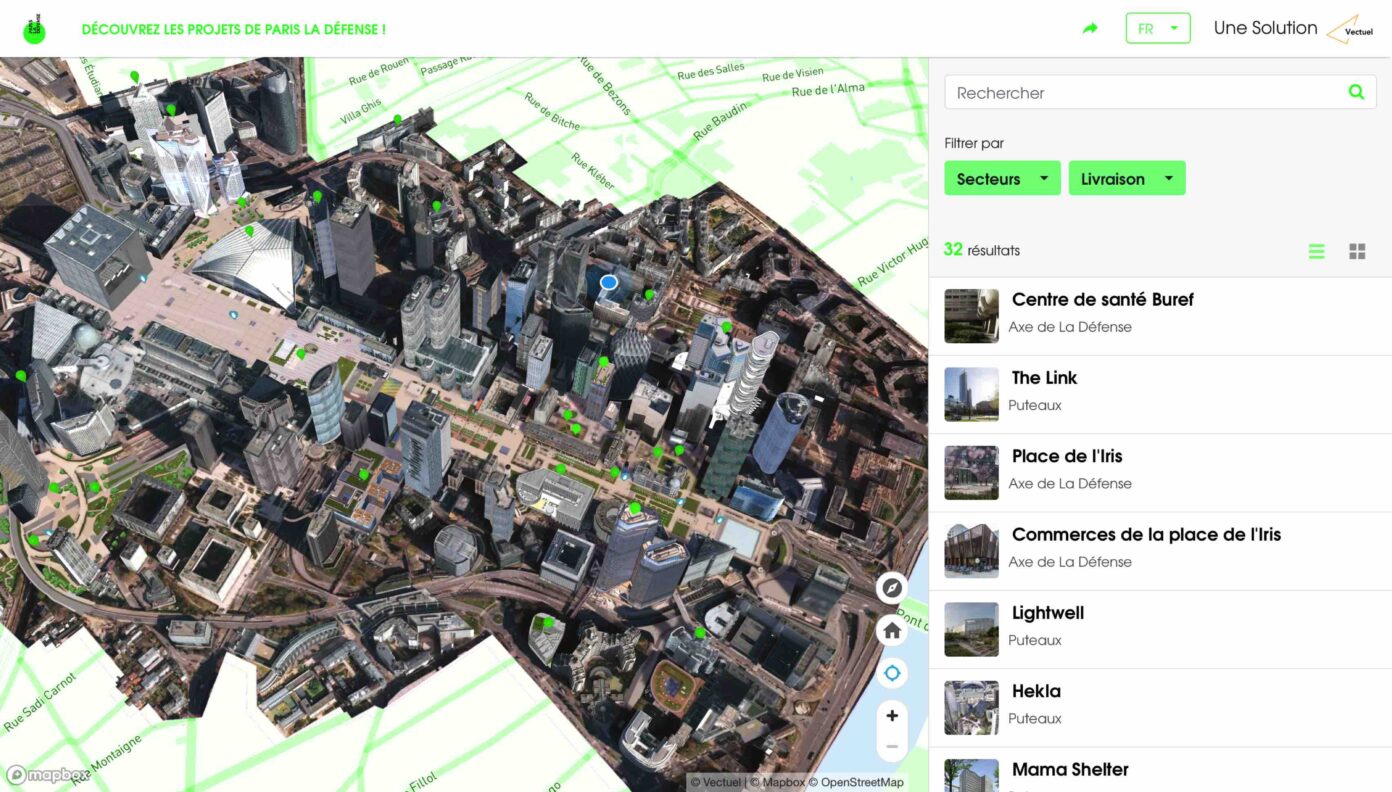Click the share arrow icon in the header
This screenshot has height=792, width=1392.
coord(1089,28)
